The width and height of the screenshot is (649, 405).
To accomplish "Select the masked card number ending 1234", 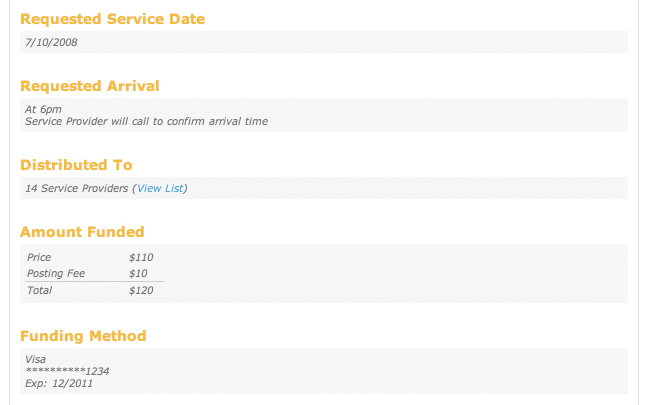I will coord(67,371).
